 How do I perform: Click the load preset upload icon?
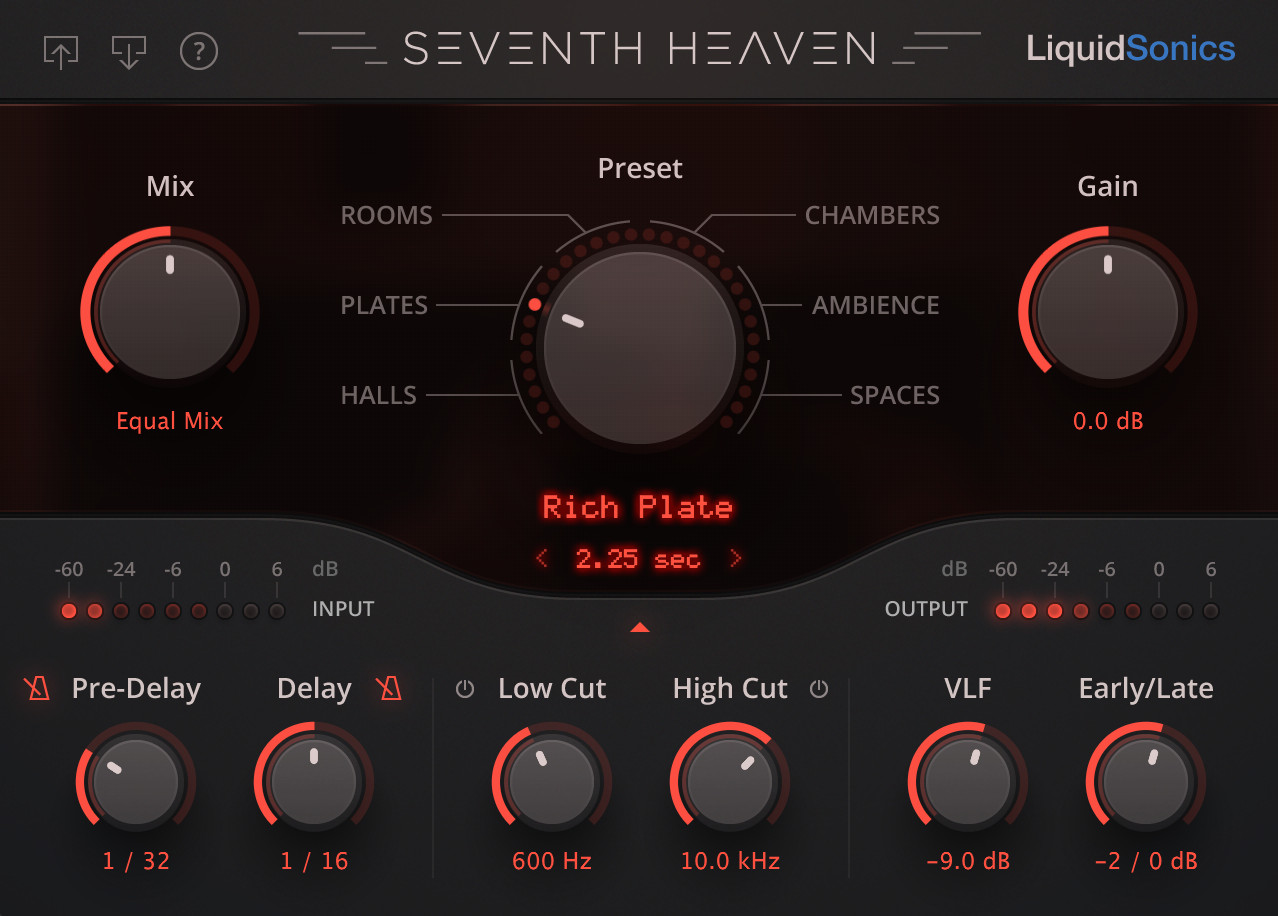click(61, 51)
